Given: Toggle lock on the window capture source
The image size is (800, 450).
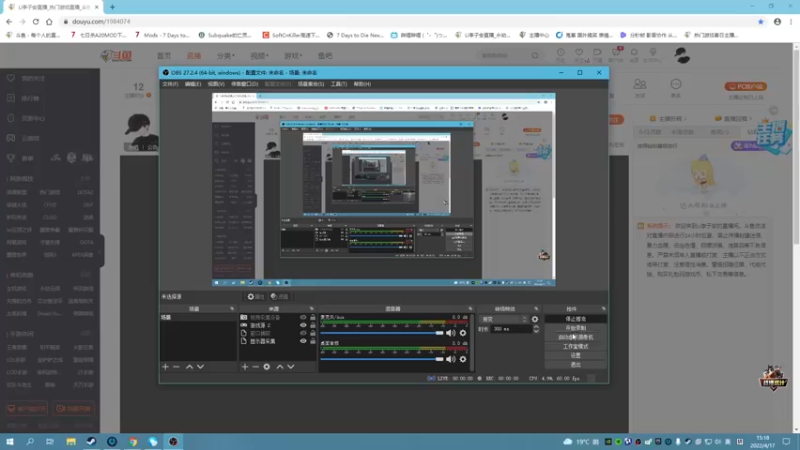Looking at the screenshot, I should tap(313, 333).
